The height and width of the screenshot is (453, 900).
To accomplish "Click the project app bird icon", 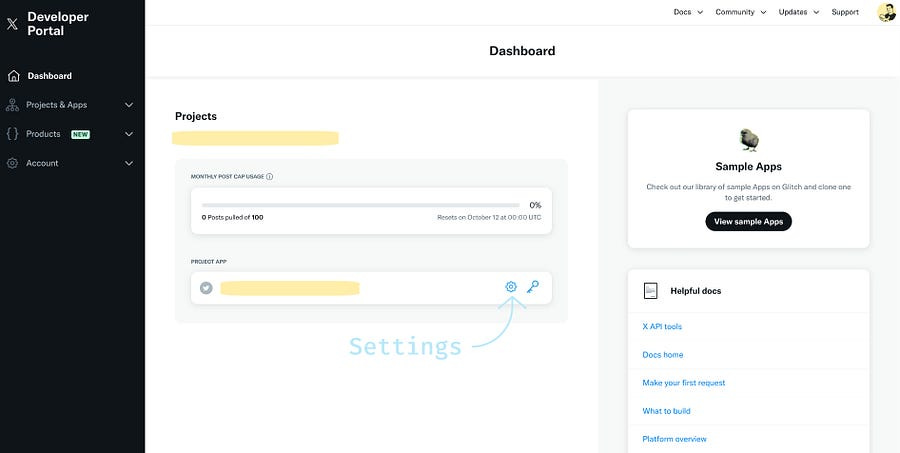I will [206, 288].
